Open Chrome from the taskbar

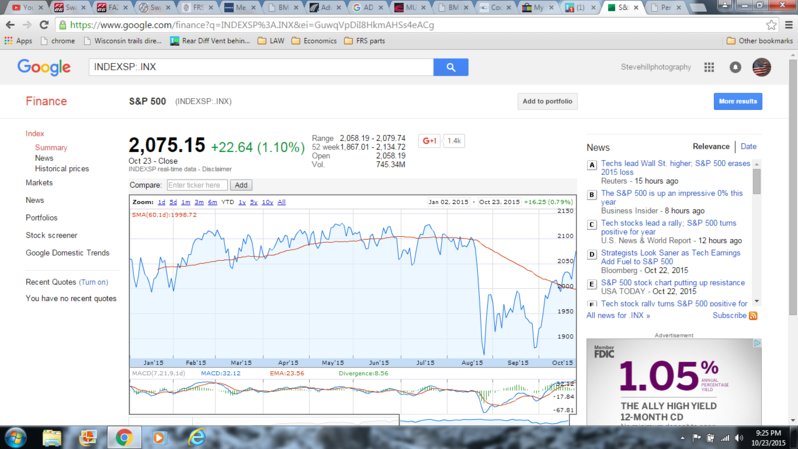pos(123,438)
